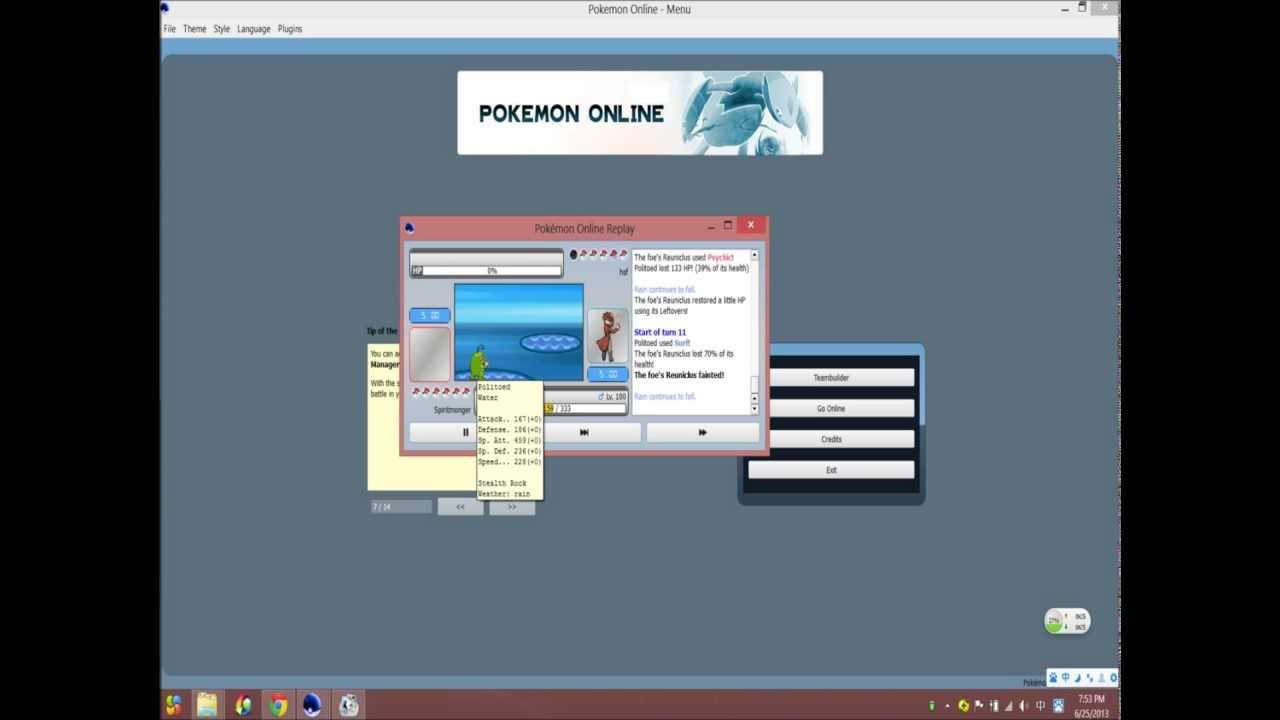The width and height of the screenshot is (1280, 720).
Task: Open the taskbar clock and date
Action: coord(1091,707)
